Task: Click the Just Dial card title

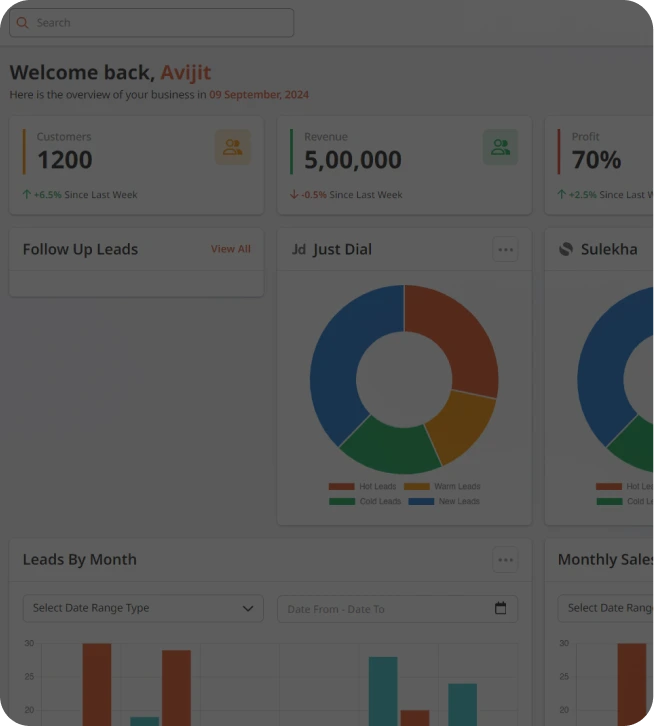Action: [342, 250]
